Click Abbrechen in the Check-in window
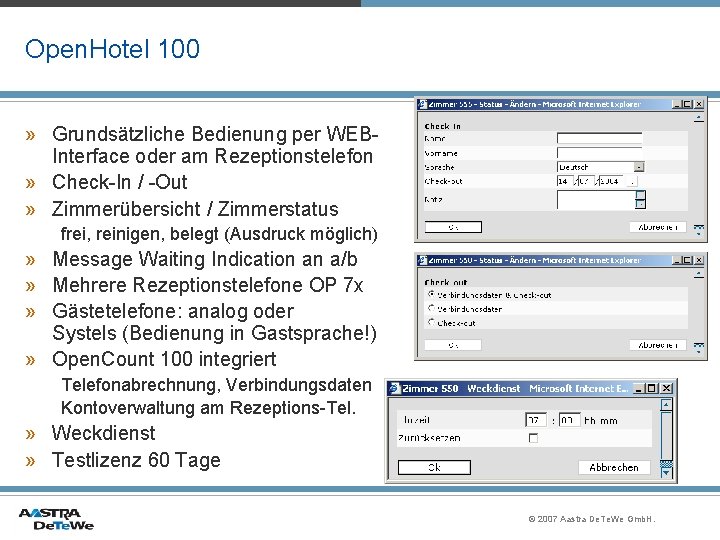720x540 pixels. (658, 227)
